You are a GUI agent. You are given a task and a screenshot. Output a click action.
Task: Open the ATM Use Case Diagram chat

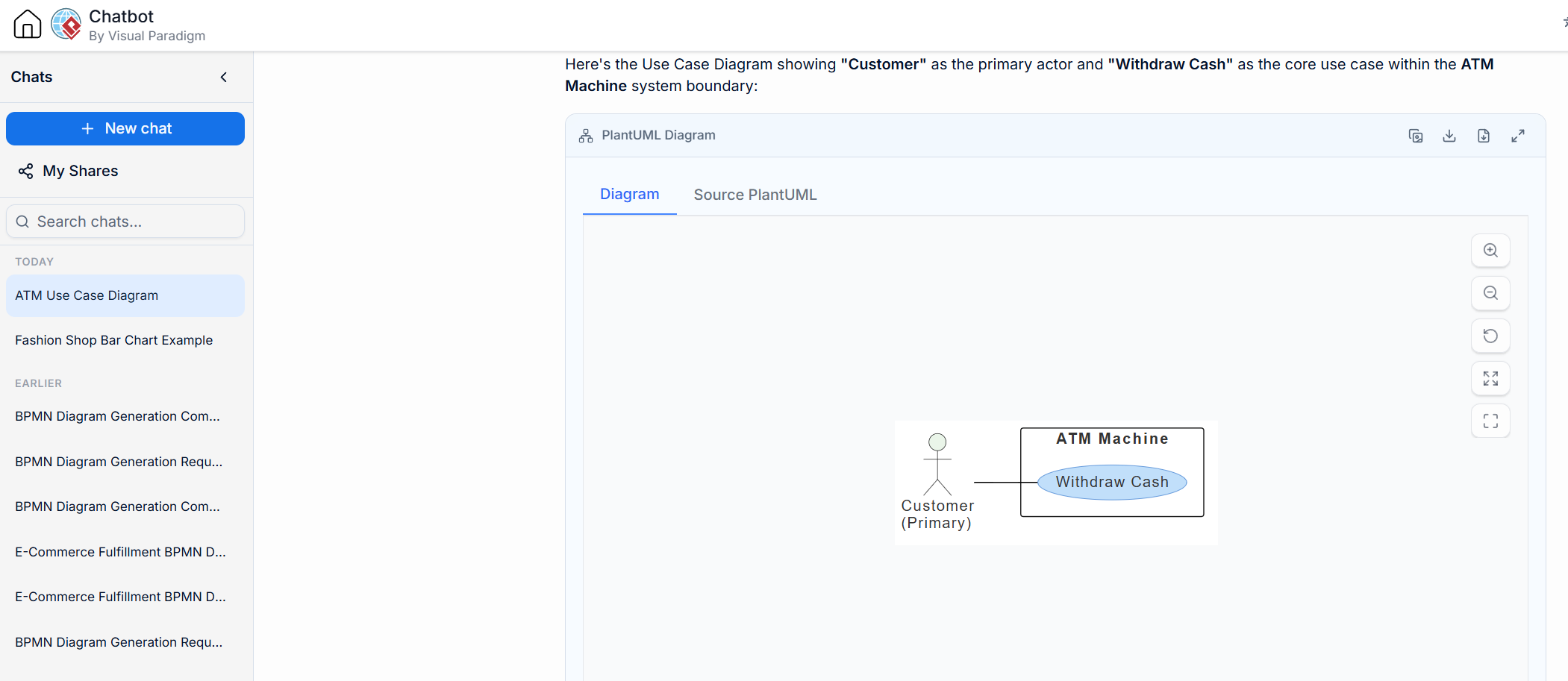pyautogui.click(x=125, y=295)
